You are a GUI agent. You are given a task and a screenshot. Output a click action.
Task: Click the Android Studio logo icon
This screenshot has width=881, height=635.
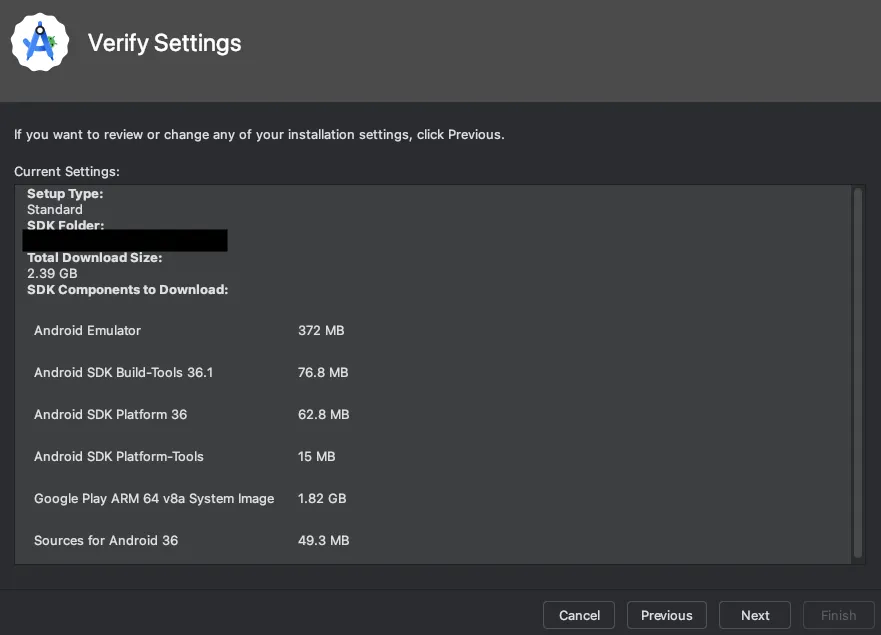coord(40,43)
